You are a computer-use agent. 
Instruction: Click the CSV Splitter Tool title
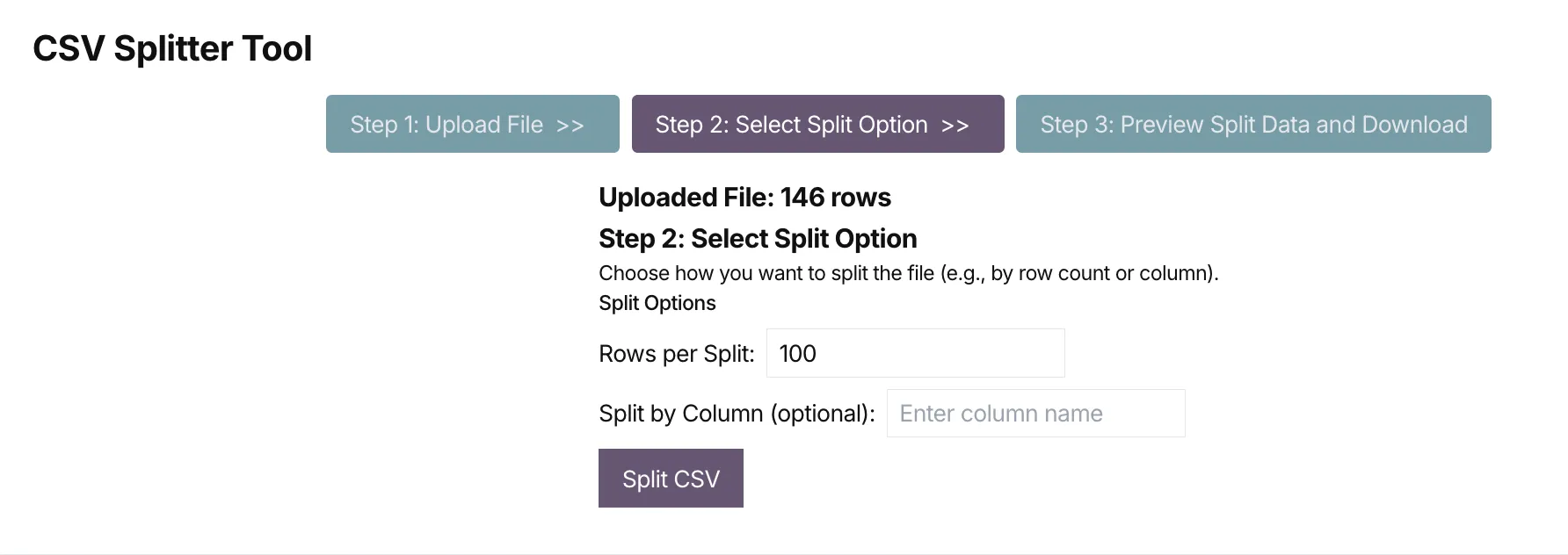172,48
